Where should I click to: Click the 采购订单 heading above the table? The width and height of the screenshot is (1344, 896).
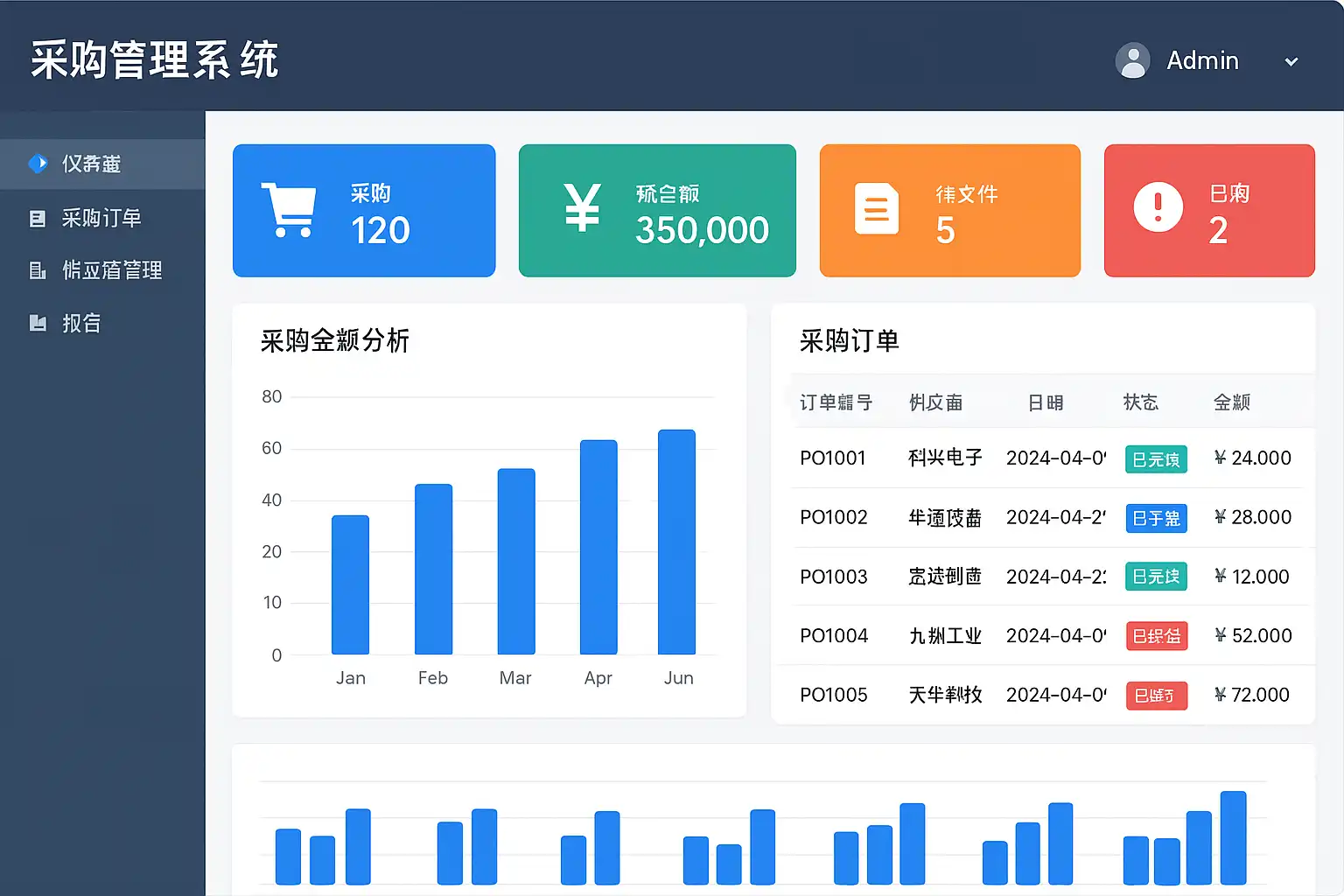tap(849, 340)
